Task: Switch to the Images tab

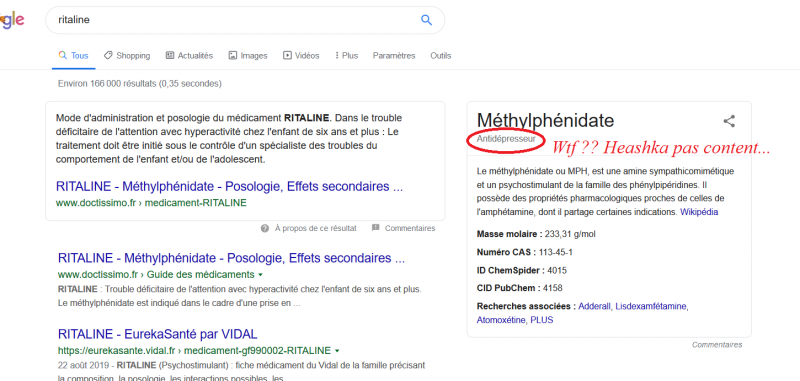Action: click(248, 56)
